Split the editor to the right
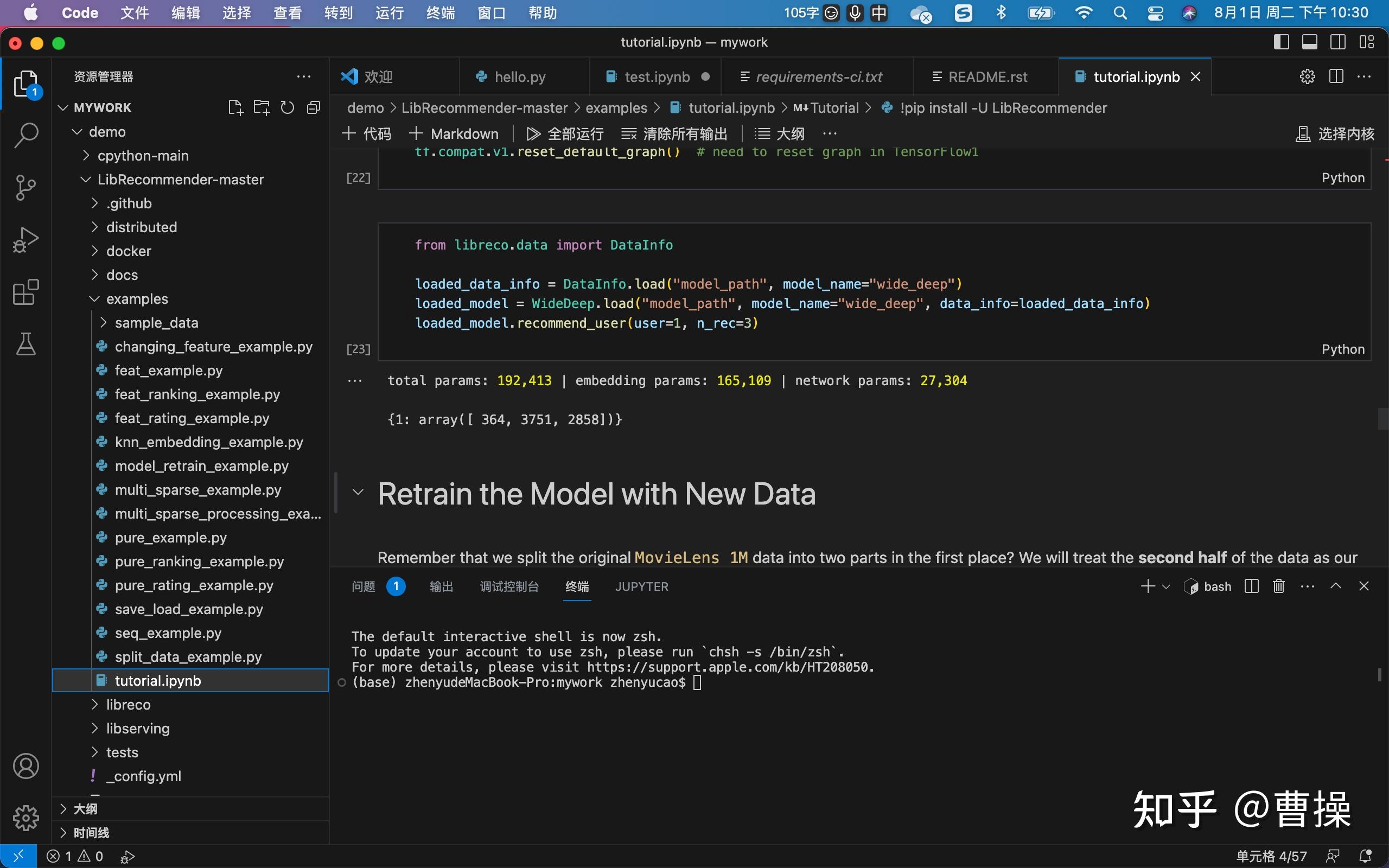Screen dimensions: 1389x868 pos(1336,76)
